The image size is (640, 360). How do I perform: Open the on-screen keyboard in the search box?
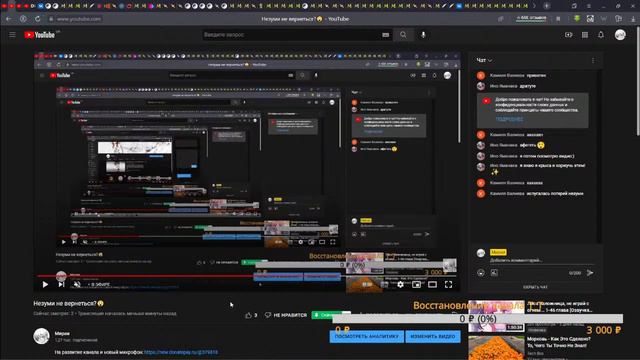385,35
